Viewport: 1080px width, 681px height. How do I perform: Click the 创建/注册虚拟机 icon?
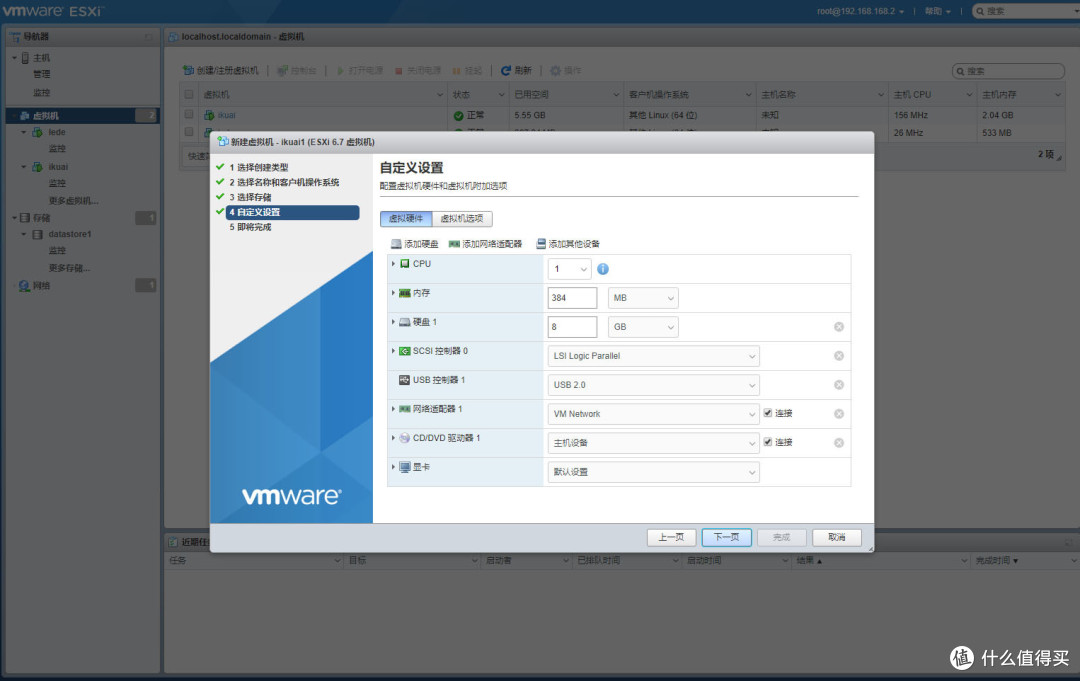click(189, 71)
